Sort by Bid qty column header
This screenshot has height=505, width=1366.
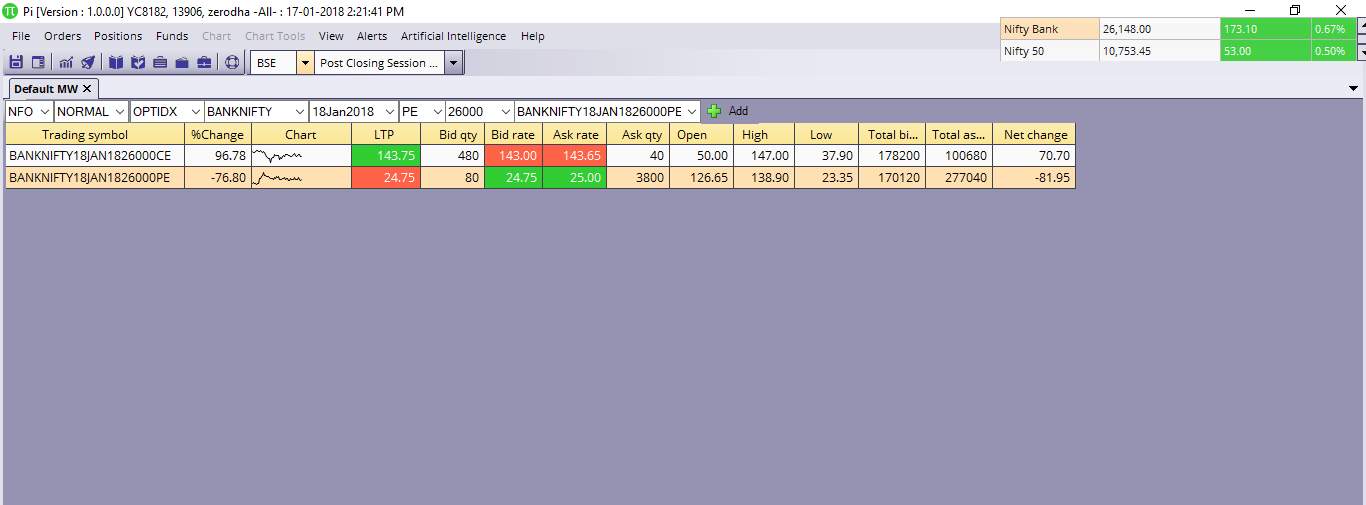[452, 135]
